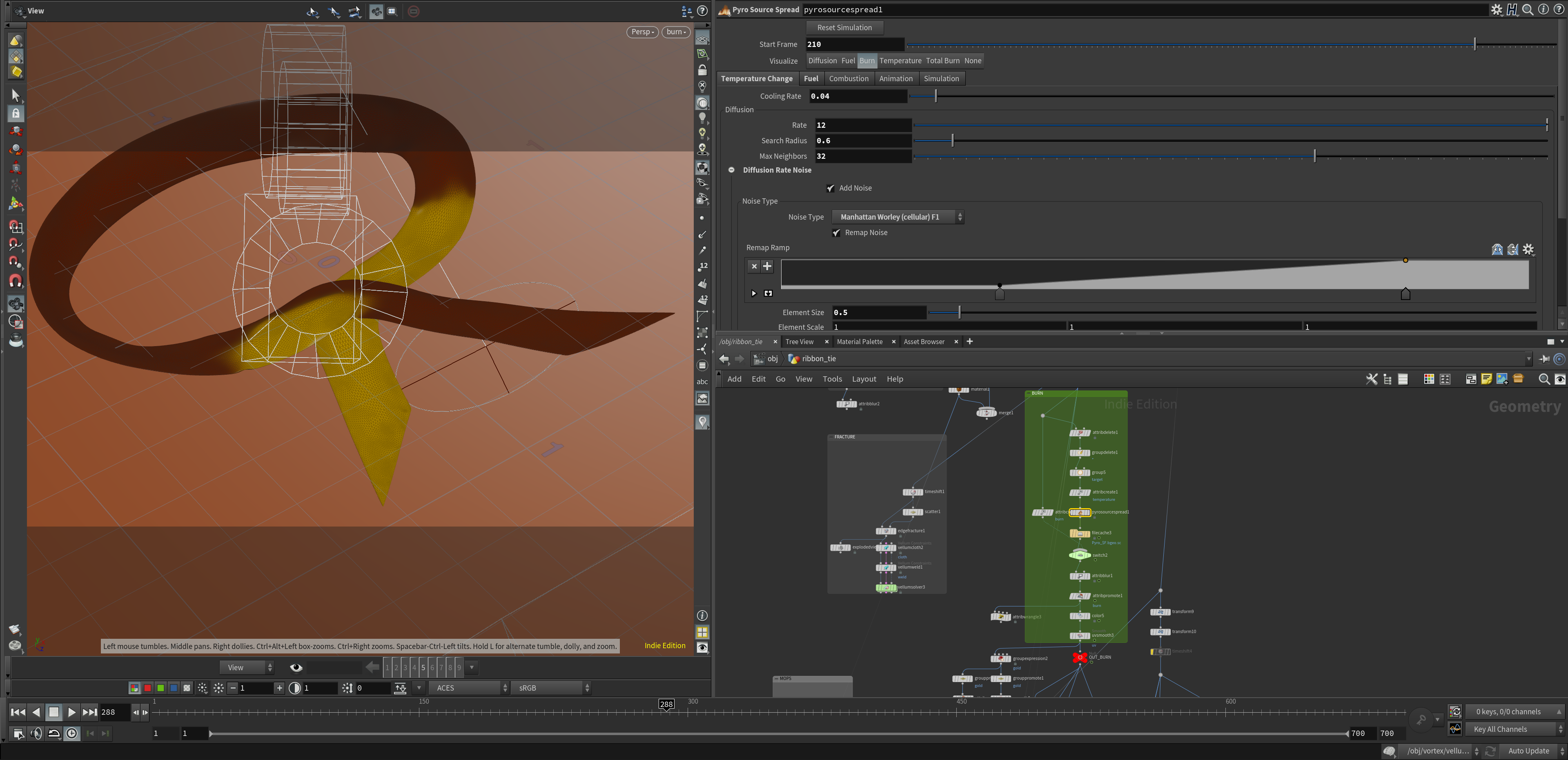
Task: Click the play forward button
Action: [71, 712]
